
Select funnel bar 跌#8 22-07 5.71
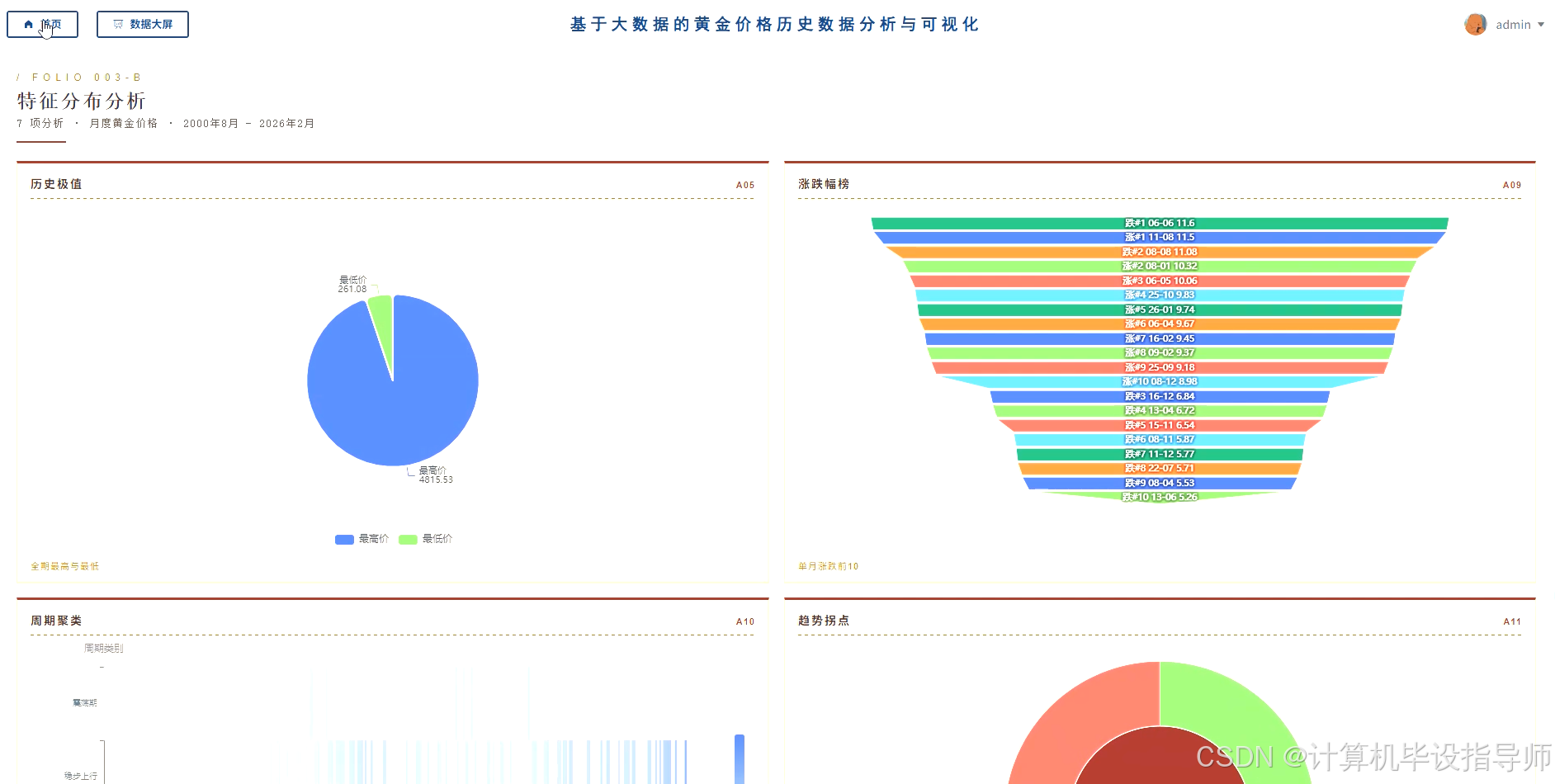(1160, 469)
